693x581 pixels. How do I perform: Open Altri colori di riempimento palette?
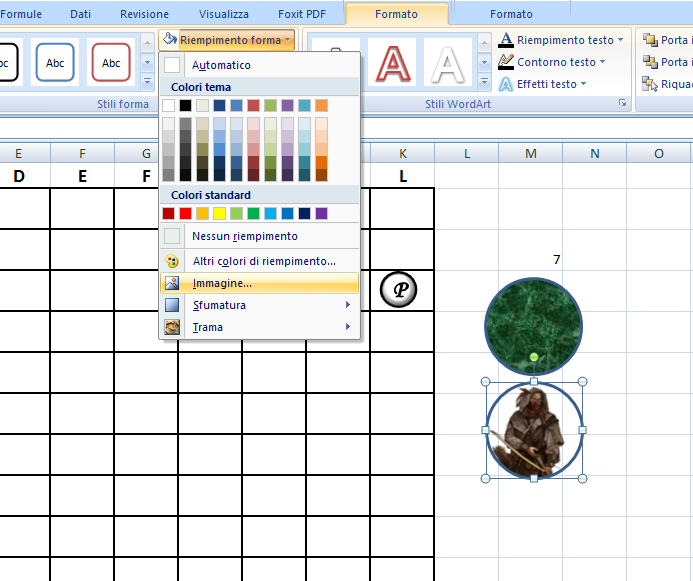click(263, 261)
